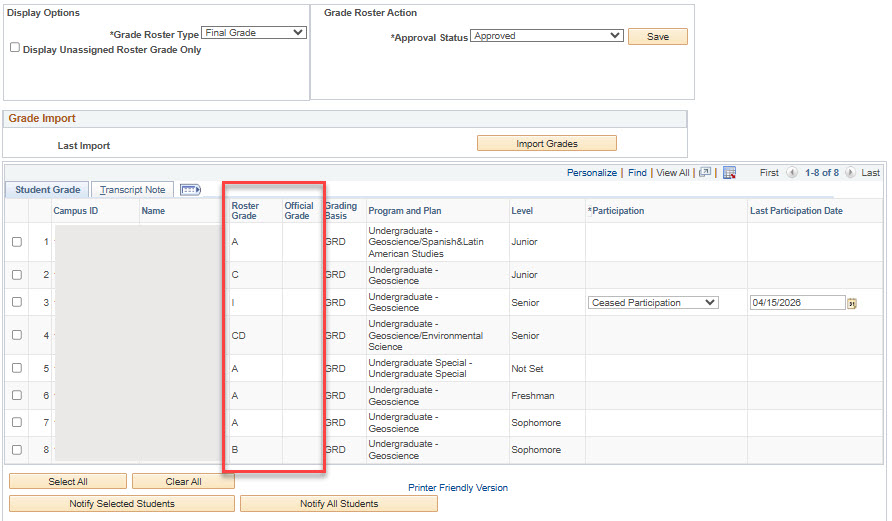Sort by Grading Basis column header
892x521 pixels.
[x=341, y=210]
